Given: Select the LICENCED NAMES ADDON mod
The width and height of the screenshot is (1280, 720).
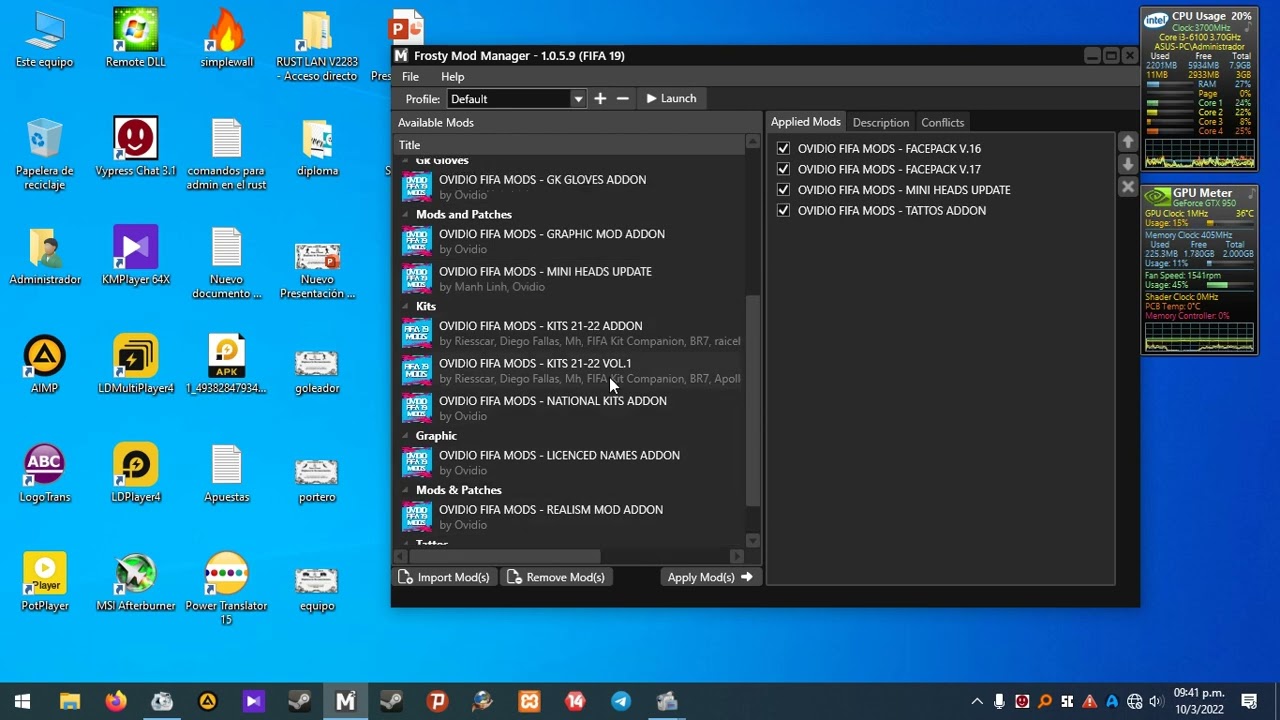Looking at the screenshot, I should coord(572,462).
